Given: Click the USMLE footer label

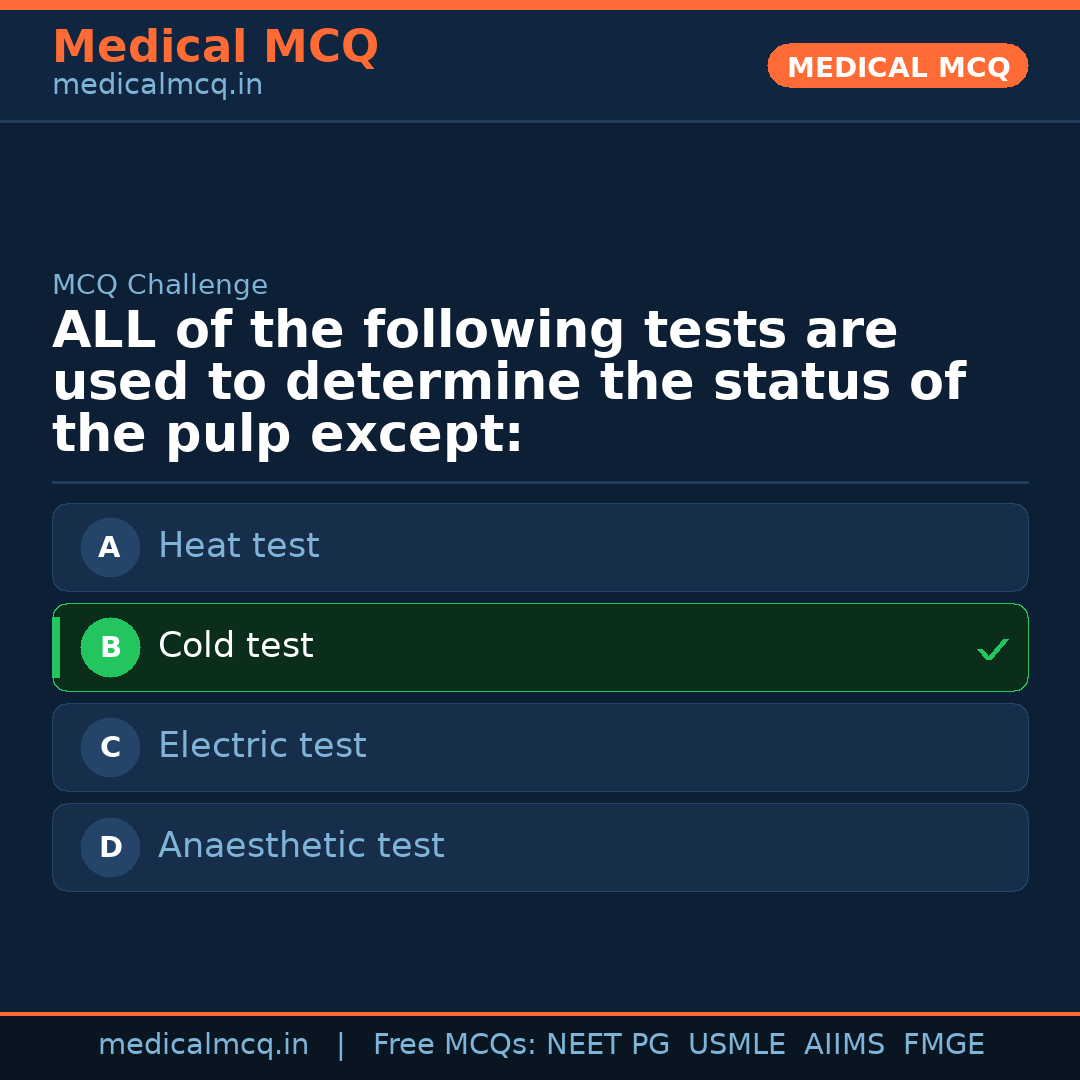Looking at the screenshot, I should point(737,1043).
